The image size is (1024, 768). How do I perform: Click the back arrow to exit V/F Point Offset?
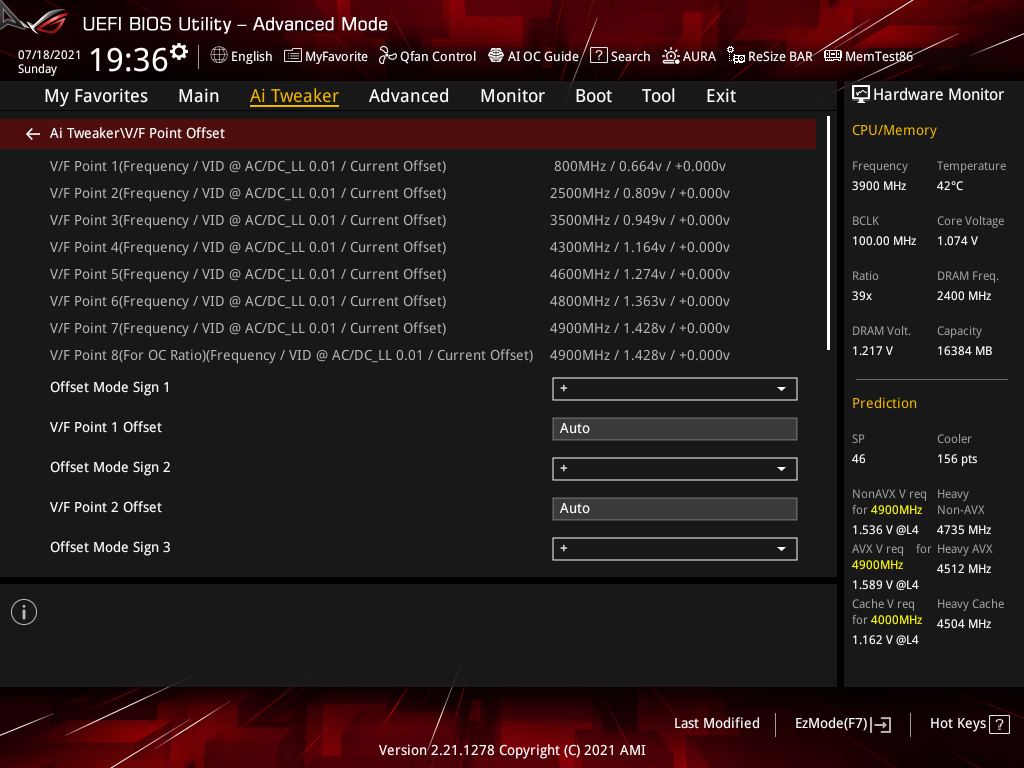pos(32,132)
